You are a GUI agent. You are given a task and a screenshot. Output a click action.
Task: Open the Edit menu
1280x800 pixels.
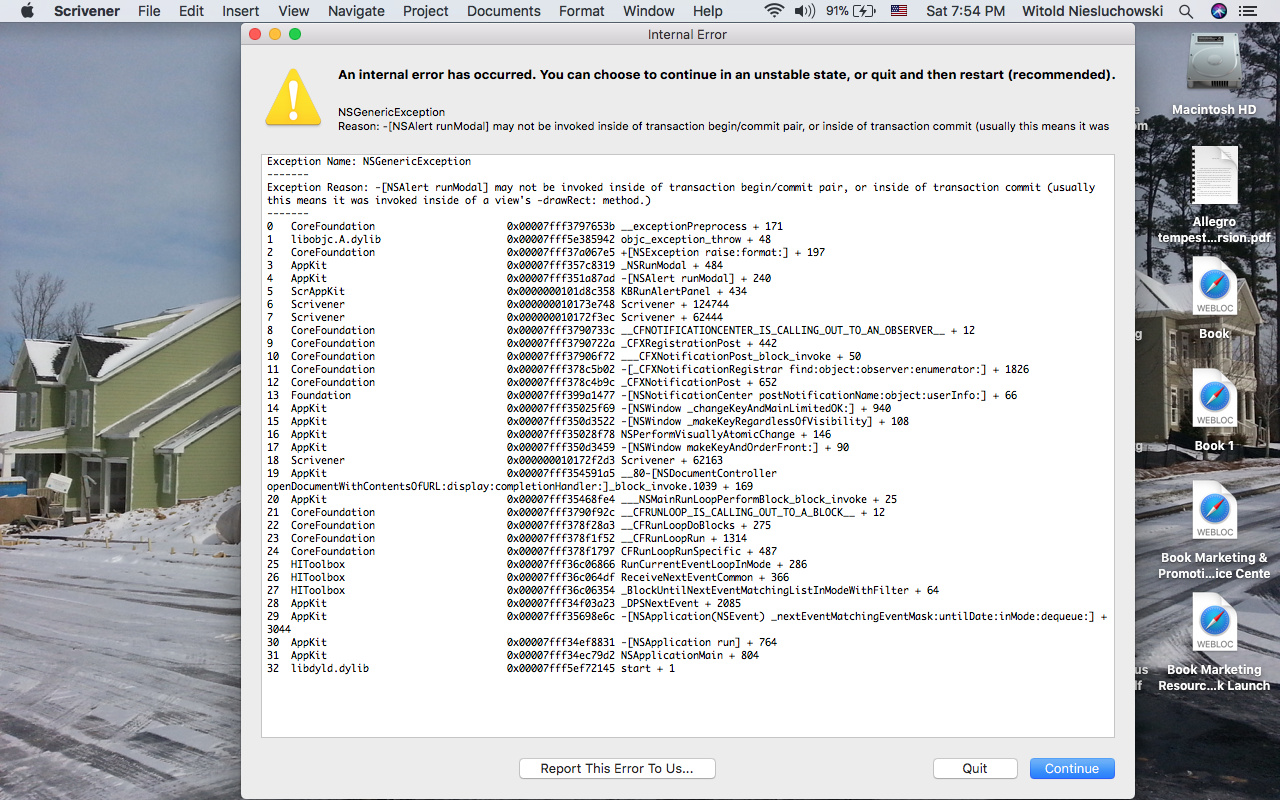coord(191,11)
